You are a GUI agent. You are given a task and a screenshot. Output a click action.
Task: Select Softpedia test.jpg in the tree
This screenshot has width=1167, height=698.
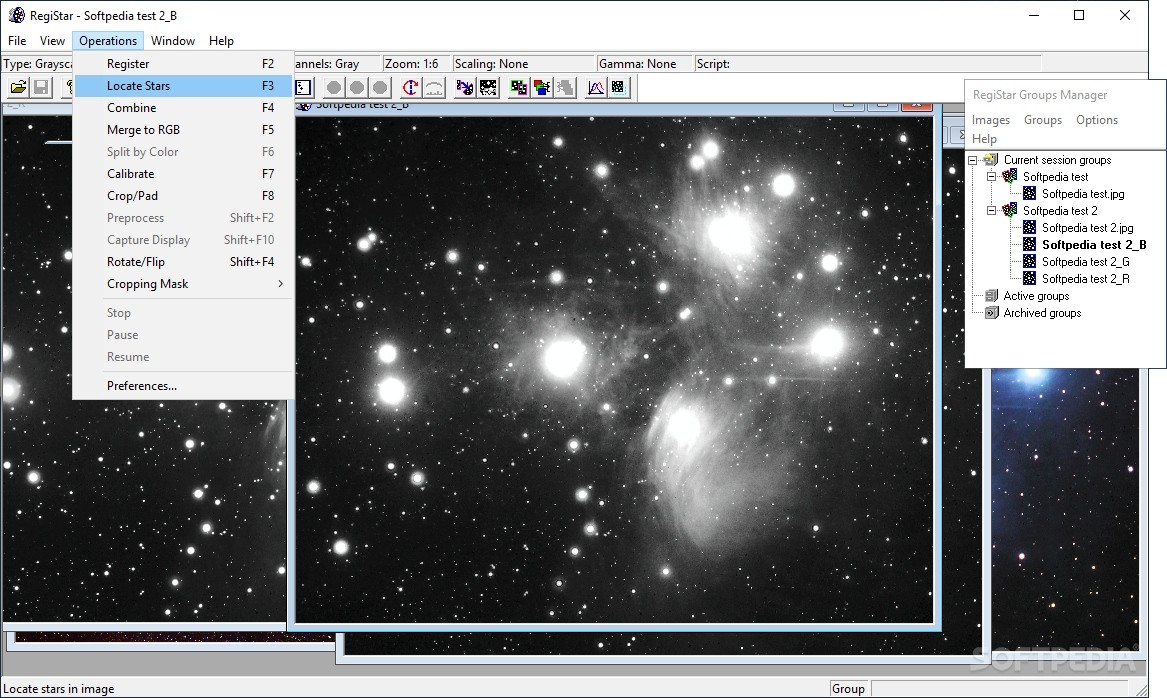point(1083,193)
